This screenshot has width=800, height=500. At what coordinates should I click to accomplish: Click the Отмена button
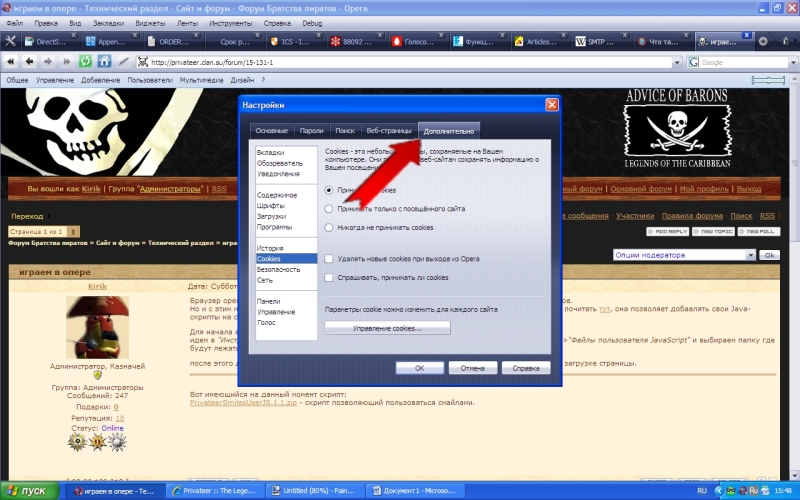click(x=472, y=368)
